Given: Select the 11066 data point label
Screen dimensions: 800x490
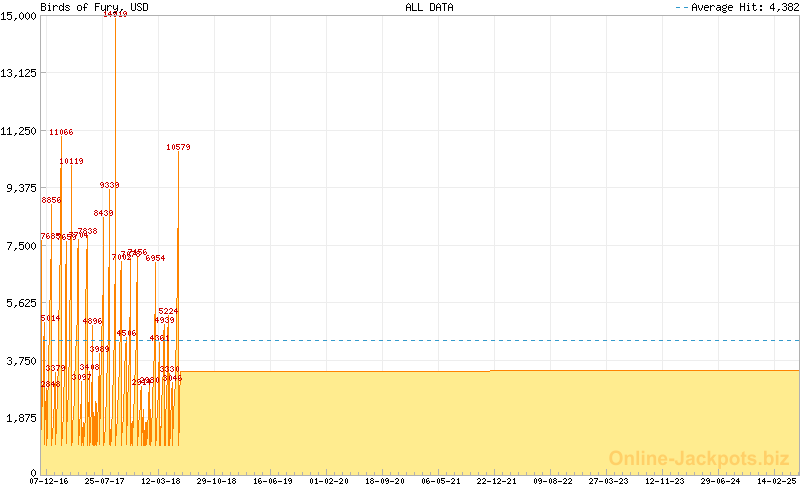Looking at the screenshot, I should click(x=61, y=132).
